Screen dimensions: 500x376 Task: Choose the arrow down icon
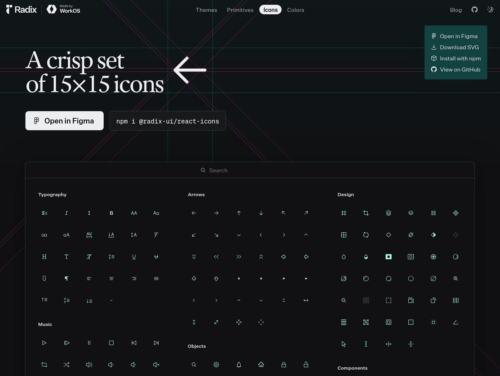[x=261, y=213]
